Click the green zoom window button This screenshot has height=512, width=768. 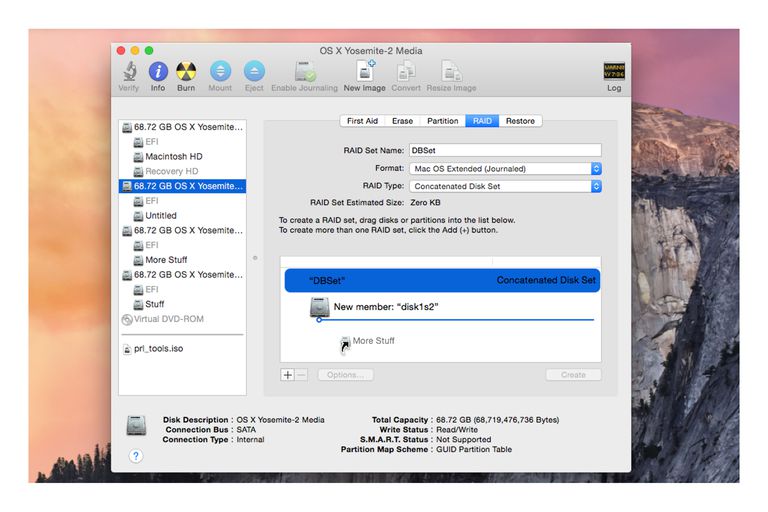click(149, 50)
